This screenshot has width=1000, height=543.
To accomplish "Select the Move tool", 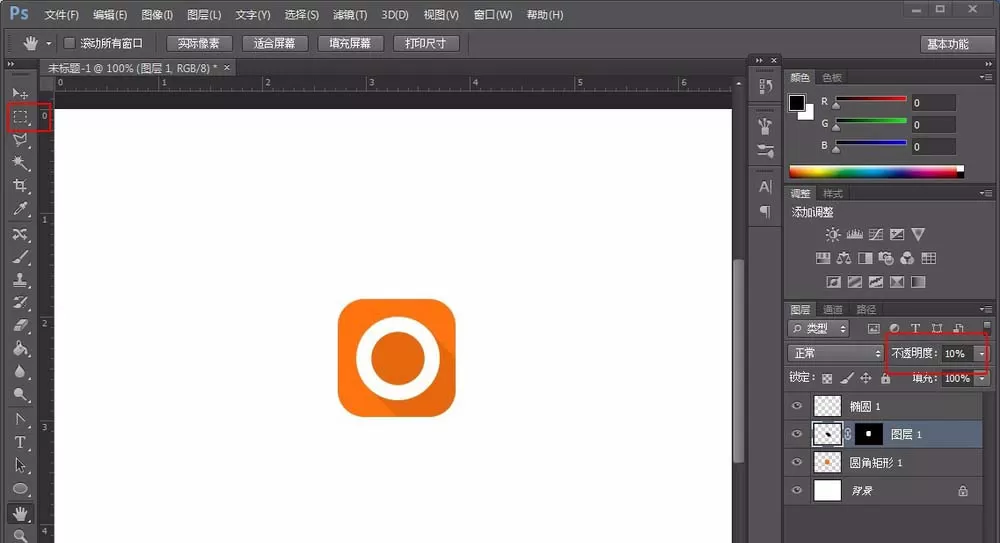I will point(20,94).
